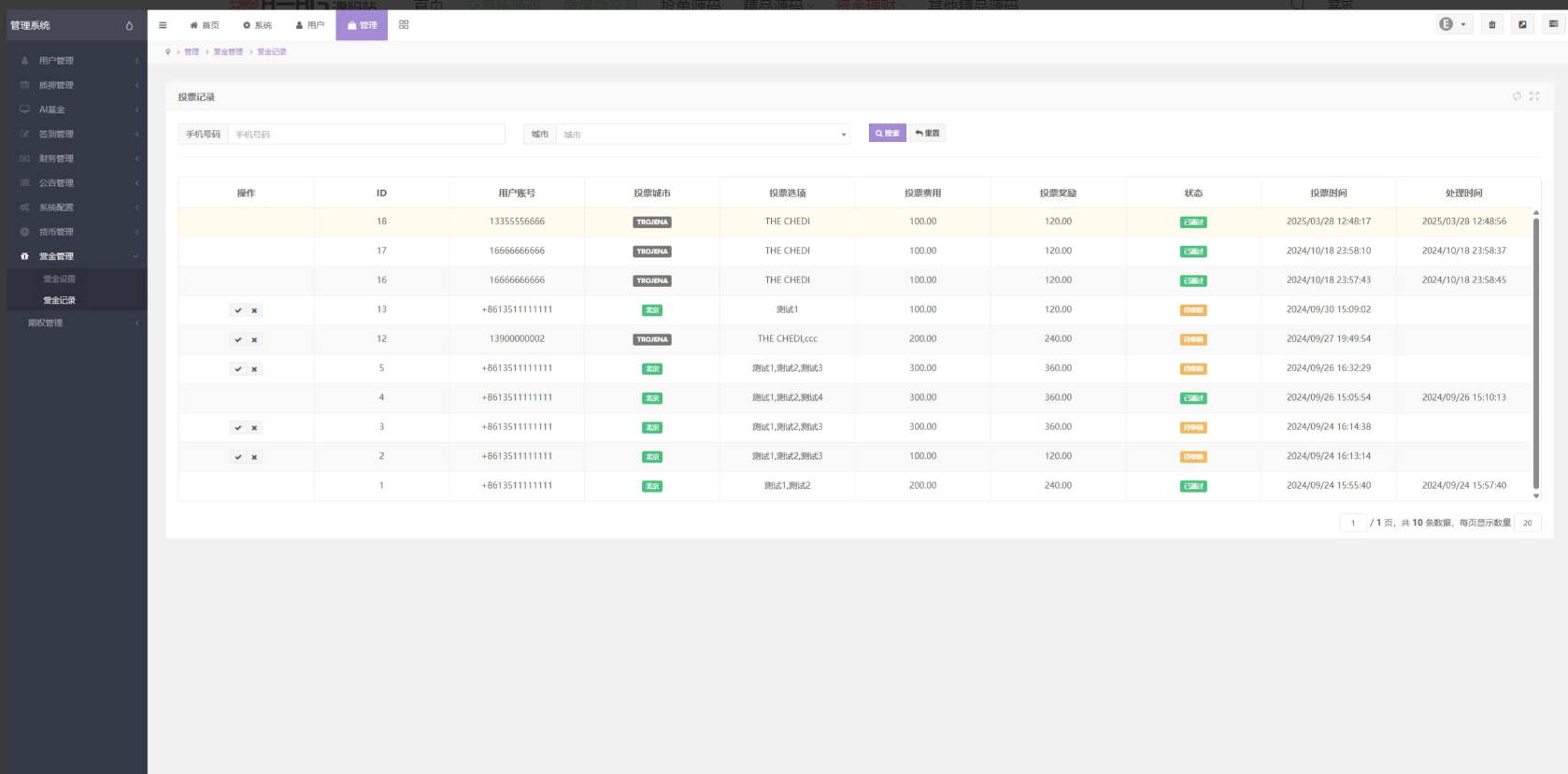Viewport: 1568px width, 774px height.
Task: Open 赏金设置 in the sidebar submenu
Action: click(60, 279)
